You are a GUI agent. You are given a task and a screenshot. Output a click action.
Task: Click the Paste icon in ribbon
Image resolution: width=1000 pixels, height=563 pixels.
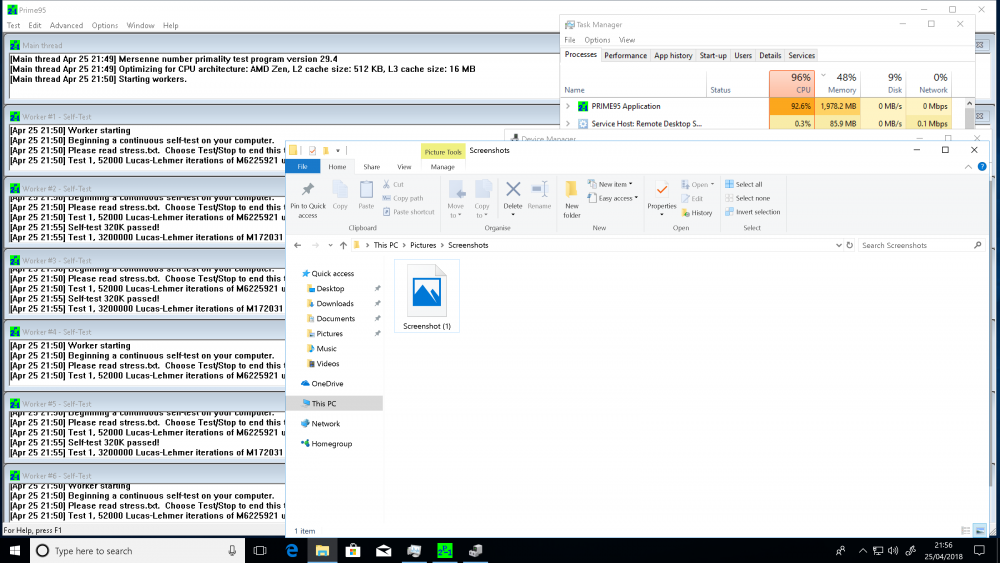point(366,189)
